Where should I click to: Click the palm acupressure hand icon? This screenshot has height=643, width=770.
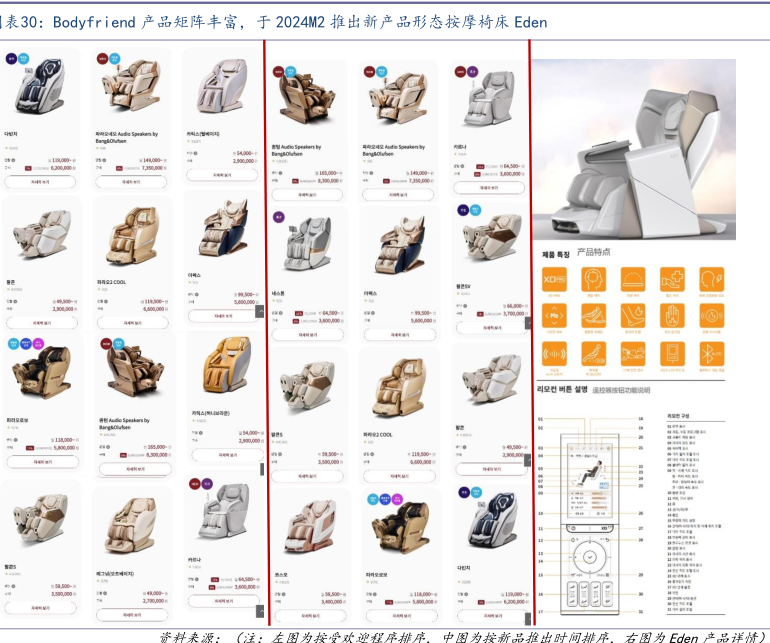coord(672,315)
